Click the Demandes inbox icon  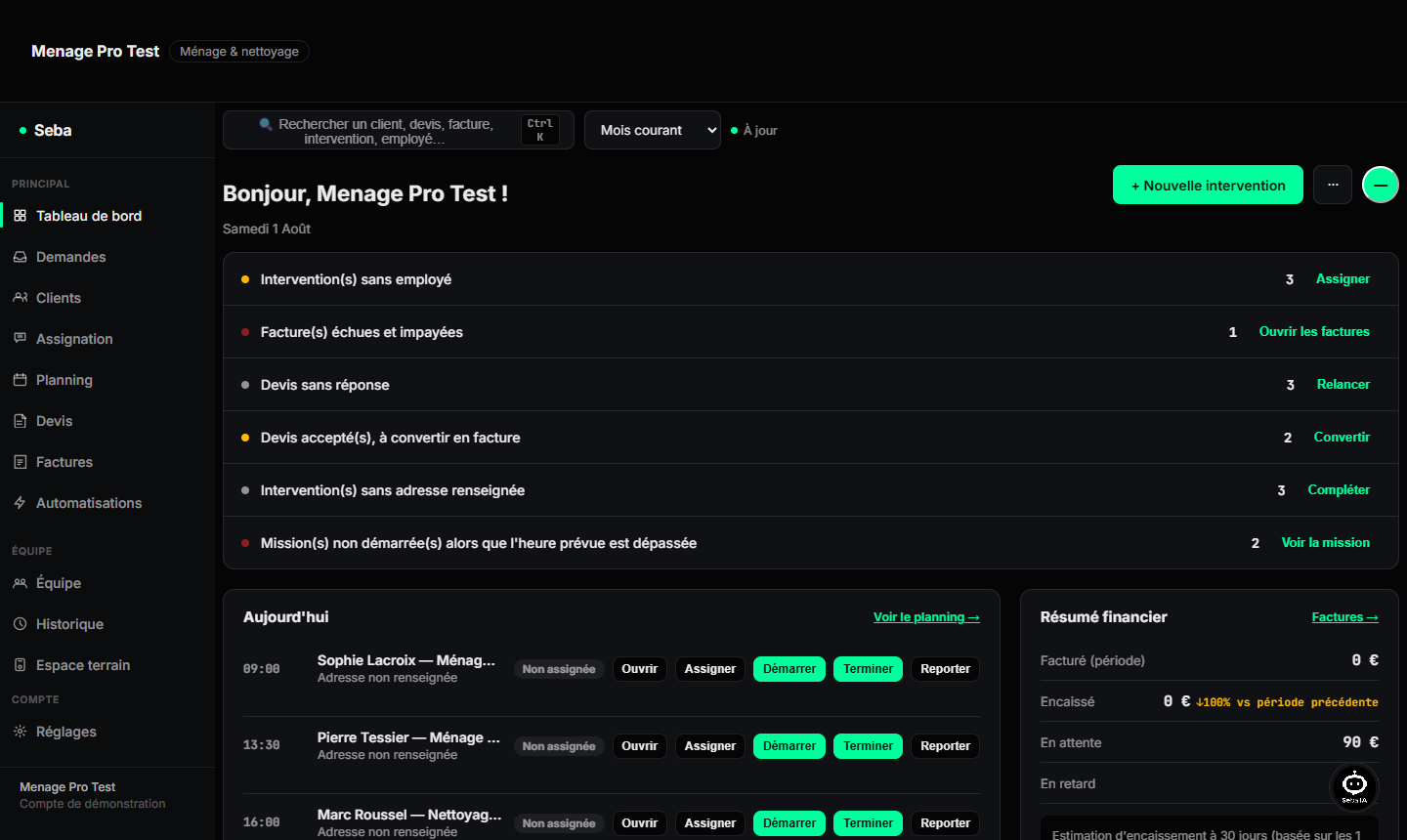pyautogui.click(x=20, y=257)
